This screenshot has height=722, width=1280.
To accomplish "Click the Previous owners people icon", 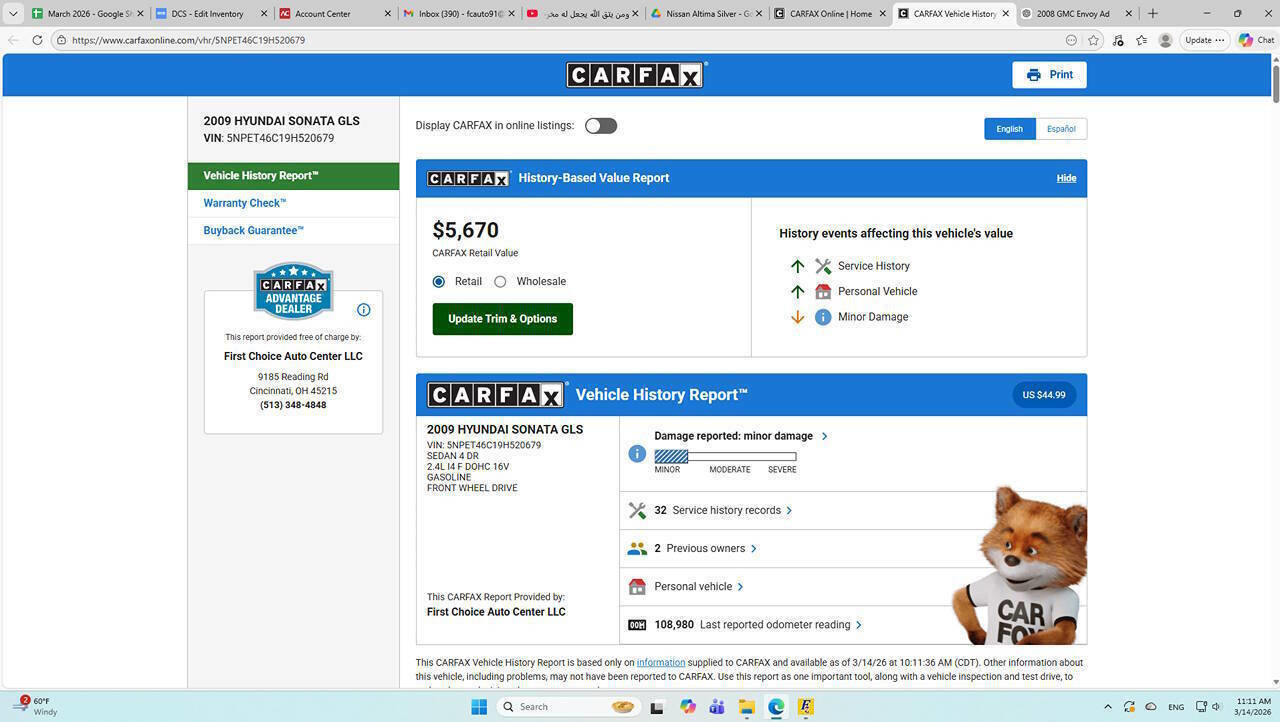I will 637,549.
